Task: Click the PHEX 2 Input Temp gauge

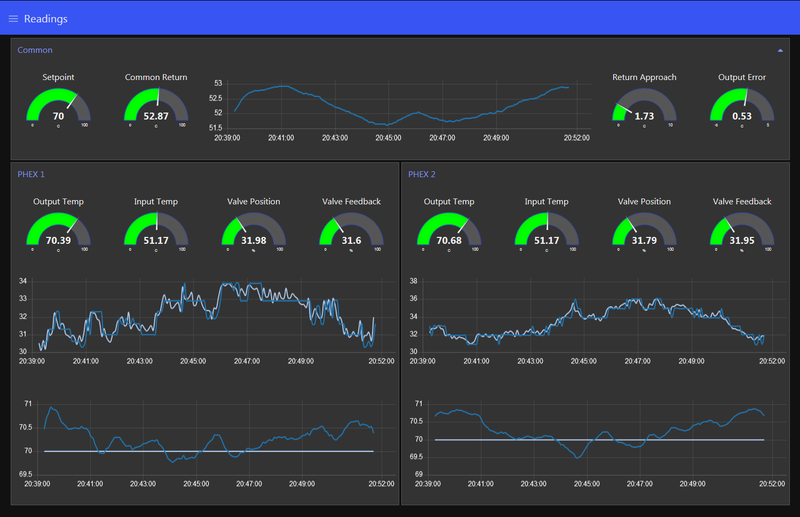Action: tap(546, 230)
